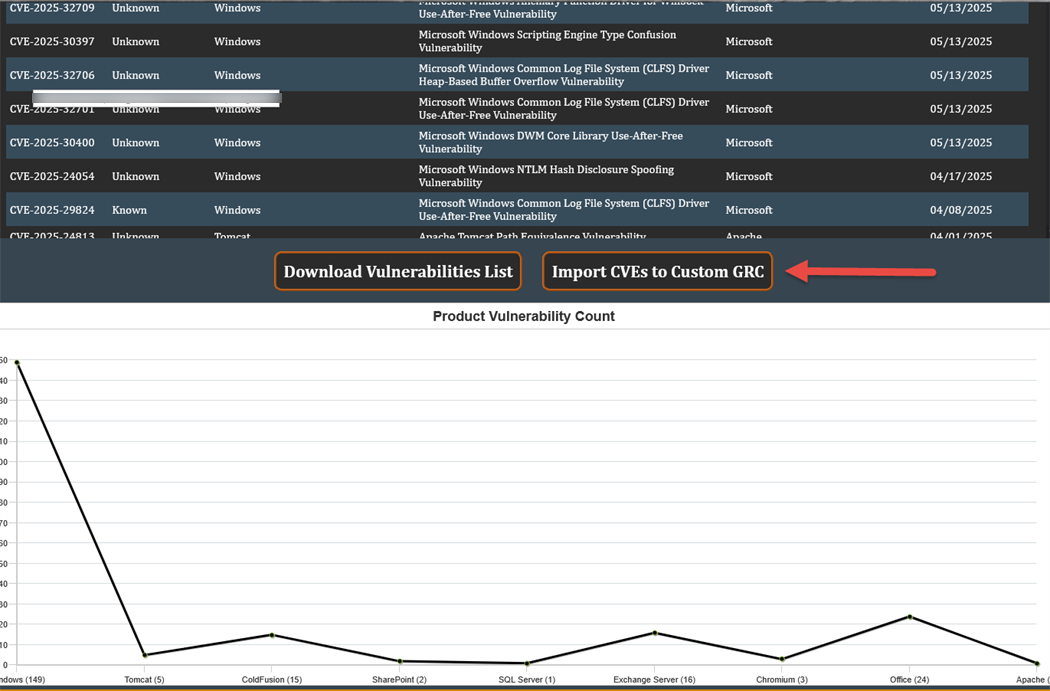Click Microsoft vendor in CVE-2025-30397 row
The image size is (1050, 691).
(x=749, y=42)
